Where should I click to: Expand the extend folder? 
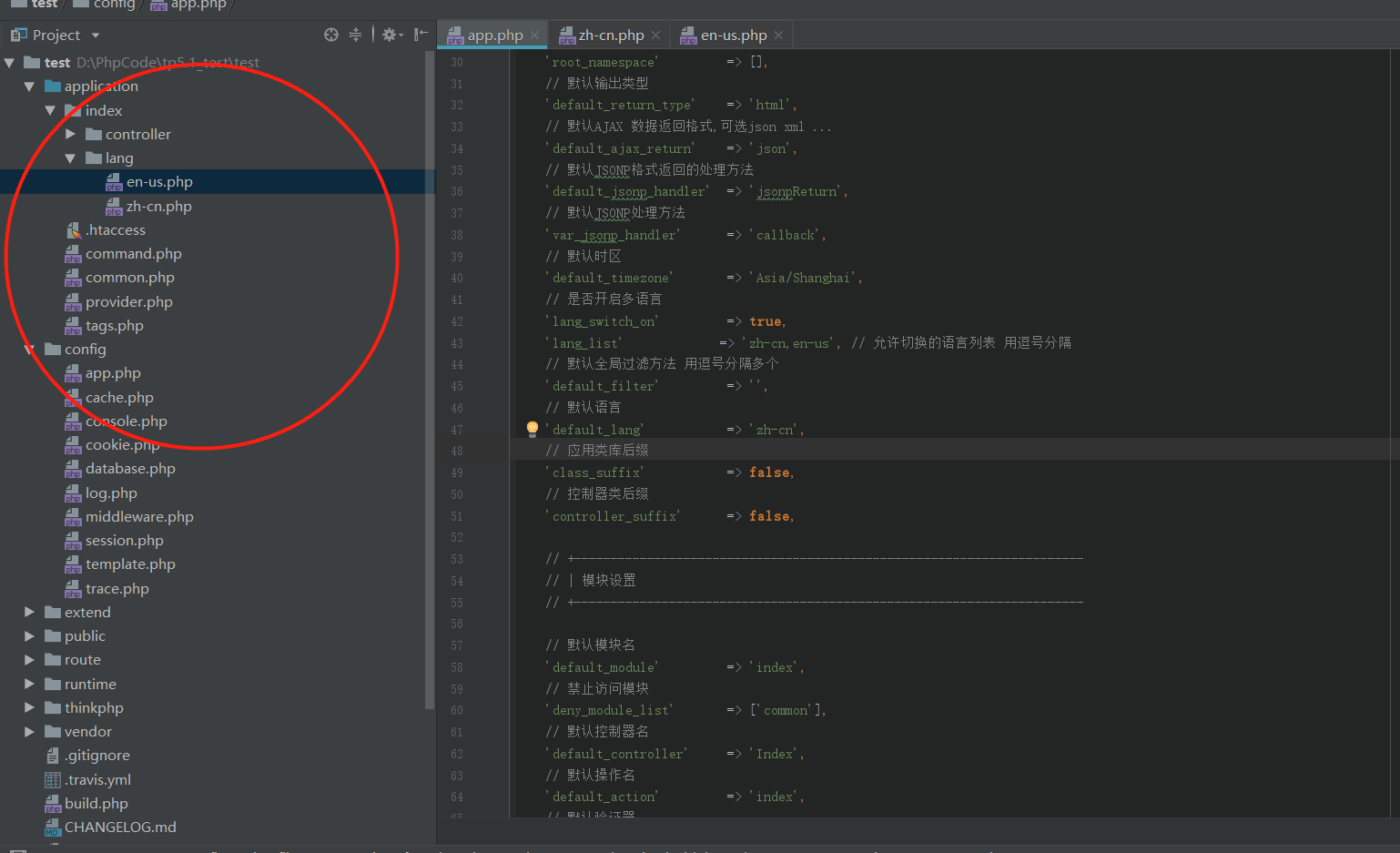point(28,612)
